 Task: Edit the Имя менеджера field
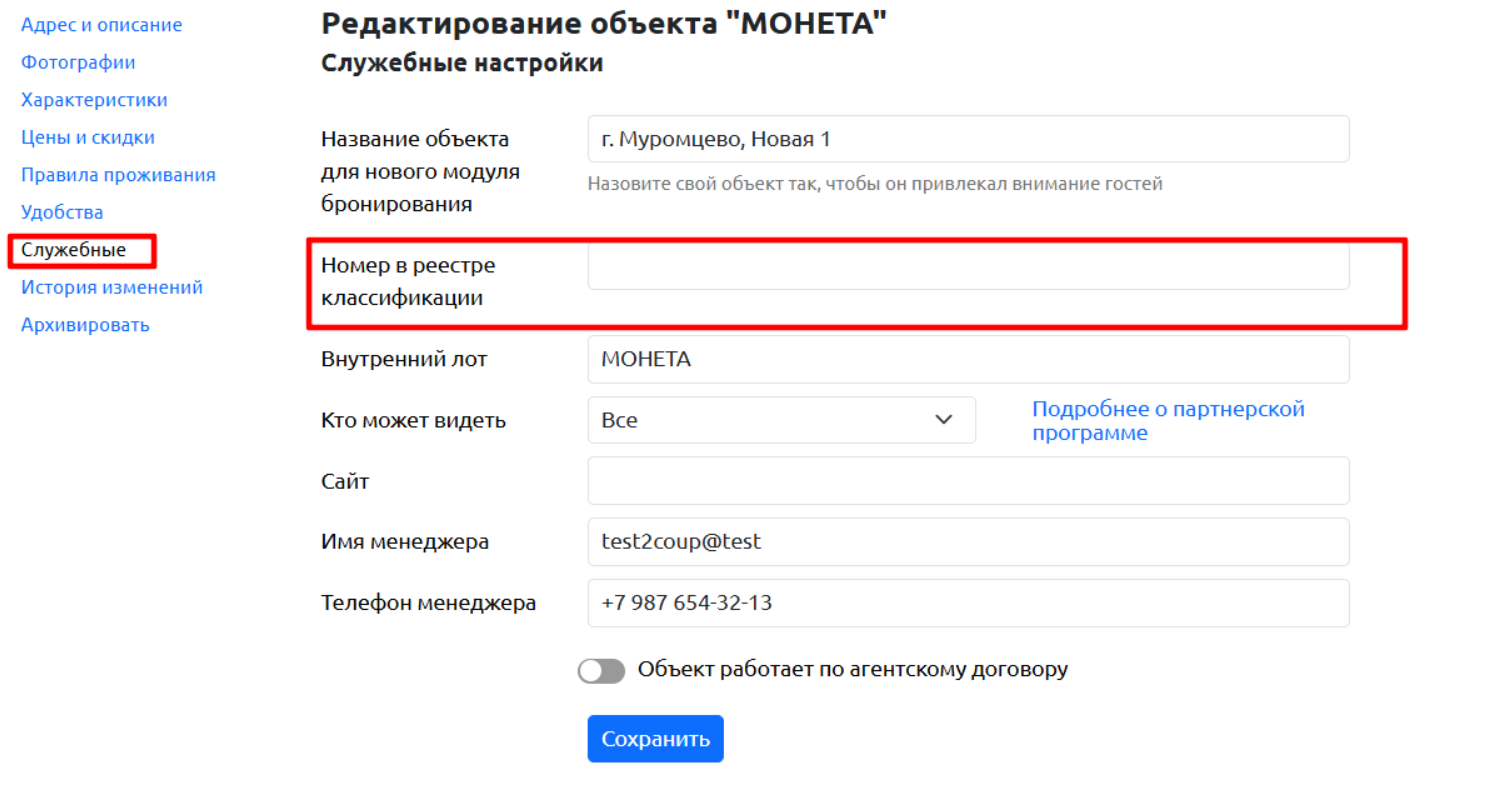(x=968, y=542)
